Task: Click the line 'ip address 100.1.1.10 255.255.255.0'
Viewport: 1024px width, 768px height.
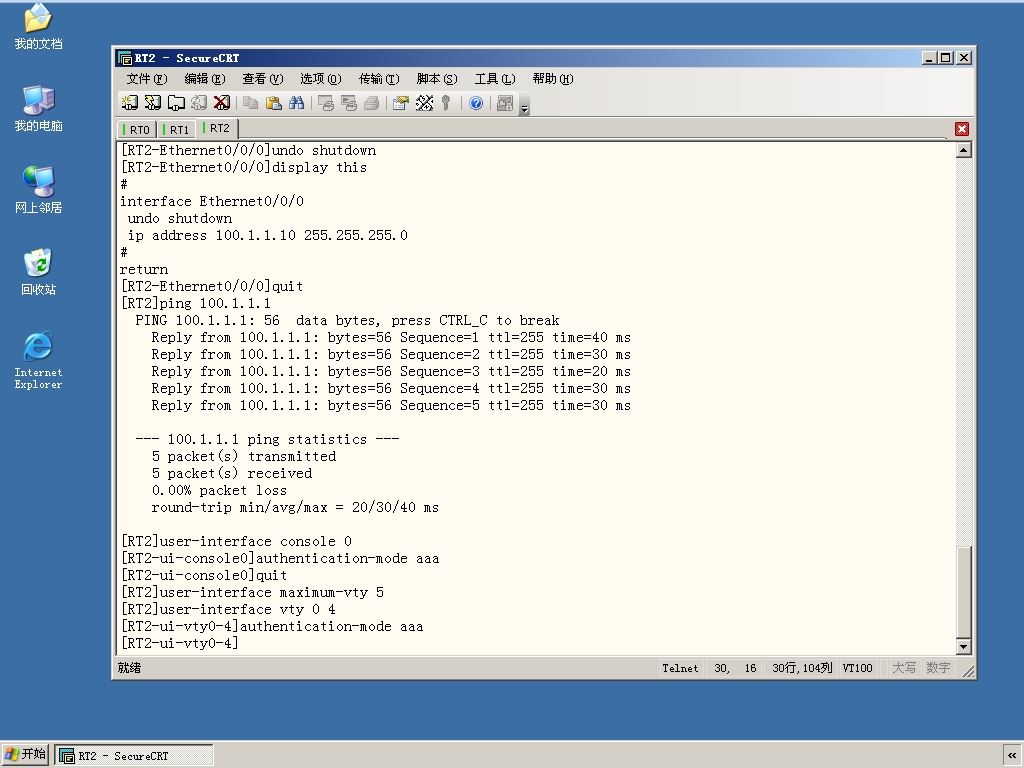Action: point(267,235)
